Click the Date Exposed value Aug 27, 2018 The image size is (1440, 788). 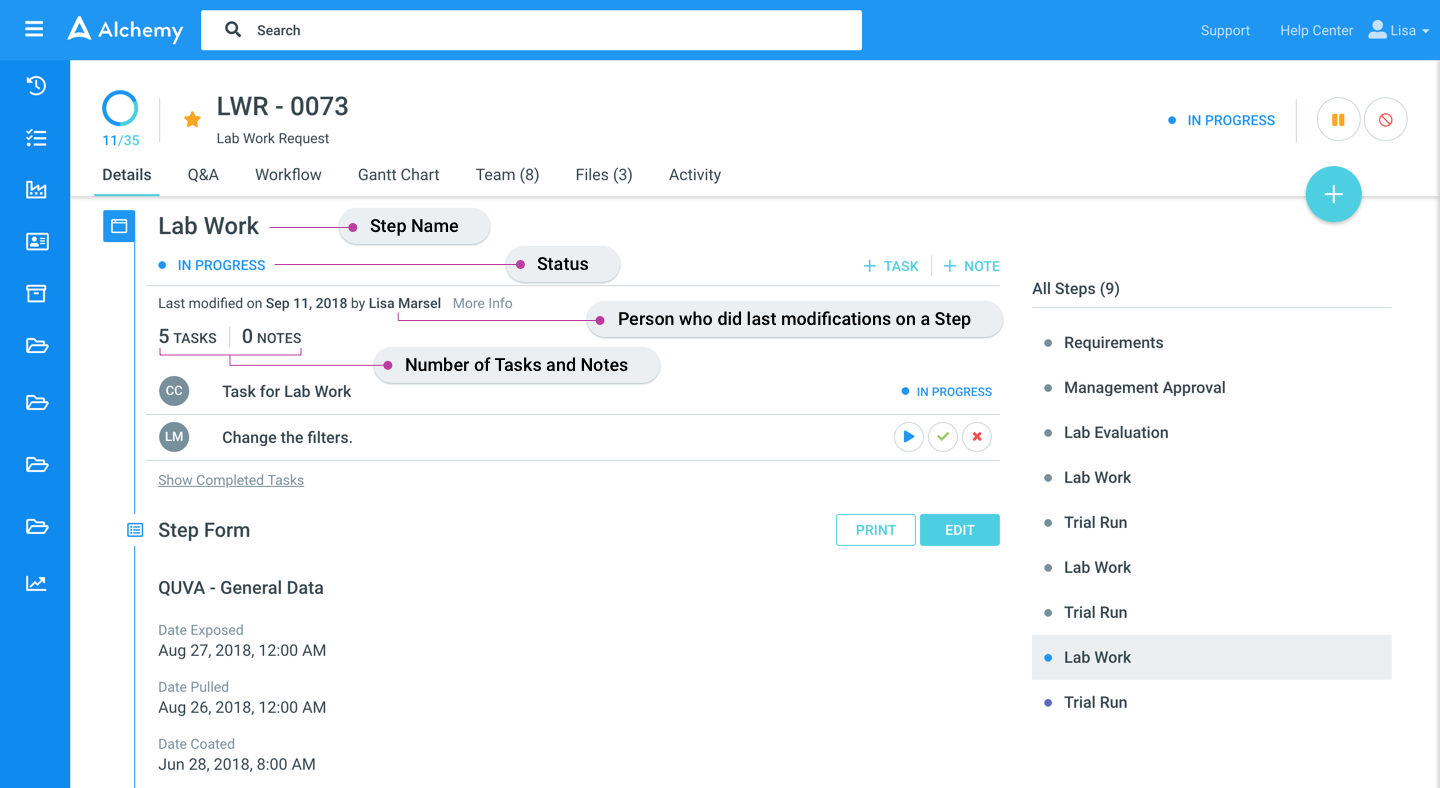point(242,650)
